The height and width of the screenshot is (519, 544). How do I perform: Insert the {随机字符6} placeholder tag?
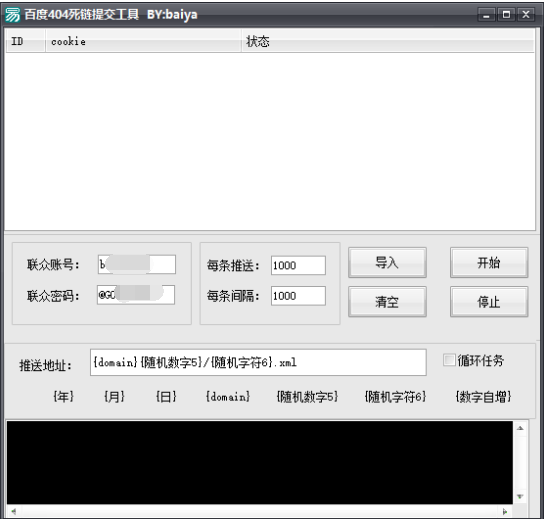pyautogui.click(x=395, y=396)
